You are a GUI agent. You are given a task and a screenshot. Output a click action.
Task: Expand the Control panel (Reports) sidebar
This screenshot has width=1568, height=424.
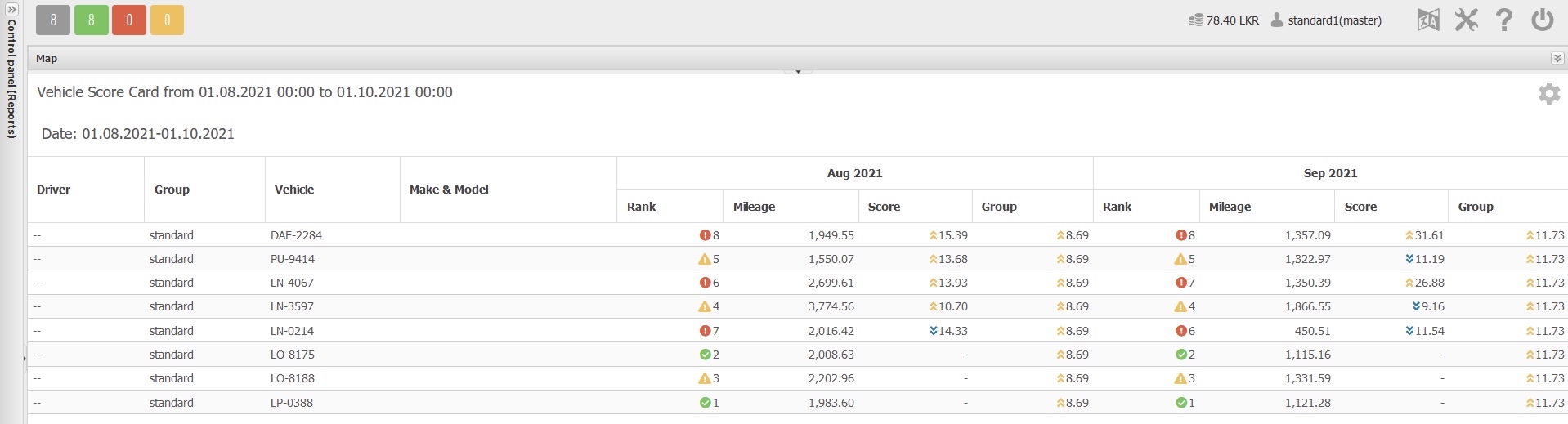[11, 9]
